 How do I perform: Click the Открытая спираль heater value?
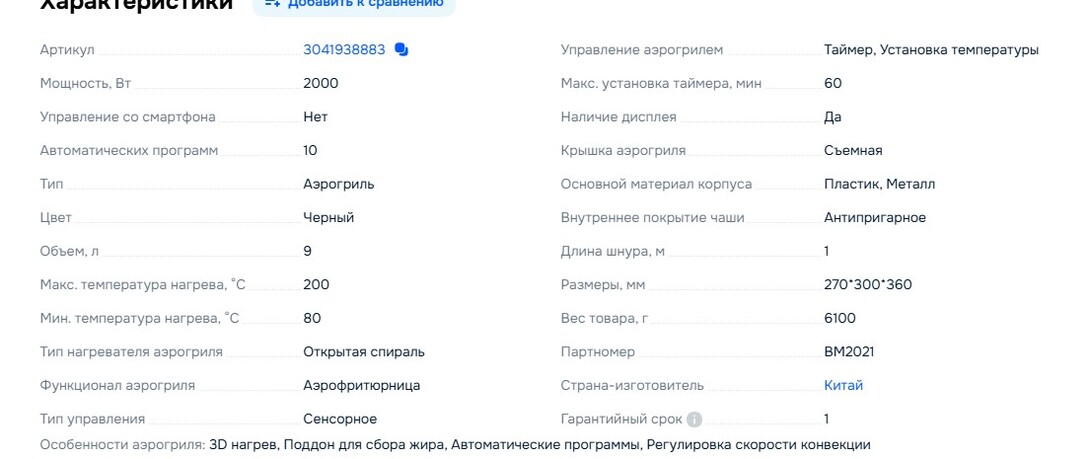tap(364, 352)
